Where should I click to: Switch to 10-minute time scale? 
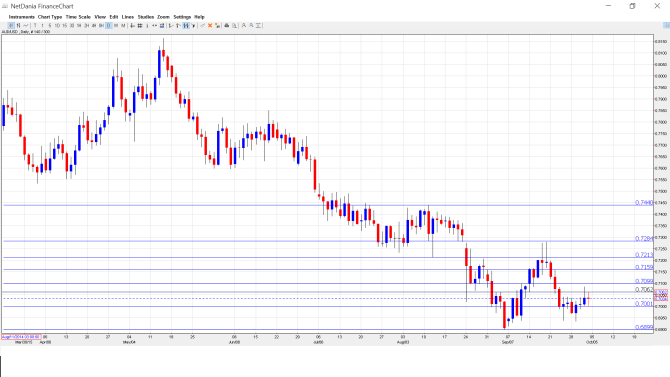(57, 26)
